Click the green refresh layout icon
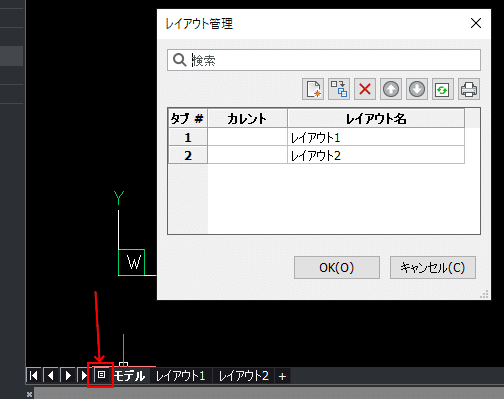The image size is (504, 399). point(443,89)
